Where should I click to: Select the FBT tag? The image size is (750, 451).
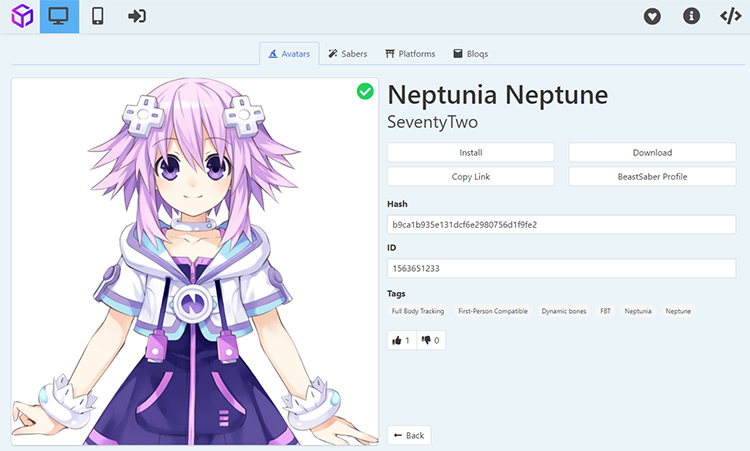coord(605,311)
